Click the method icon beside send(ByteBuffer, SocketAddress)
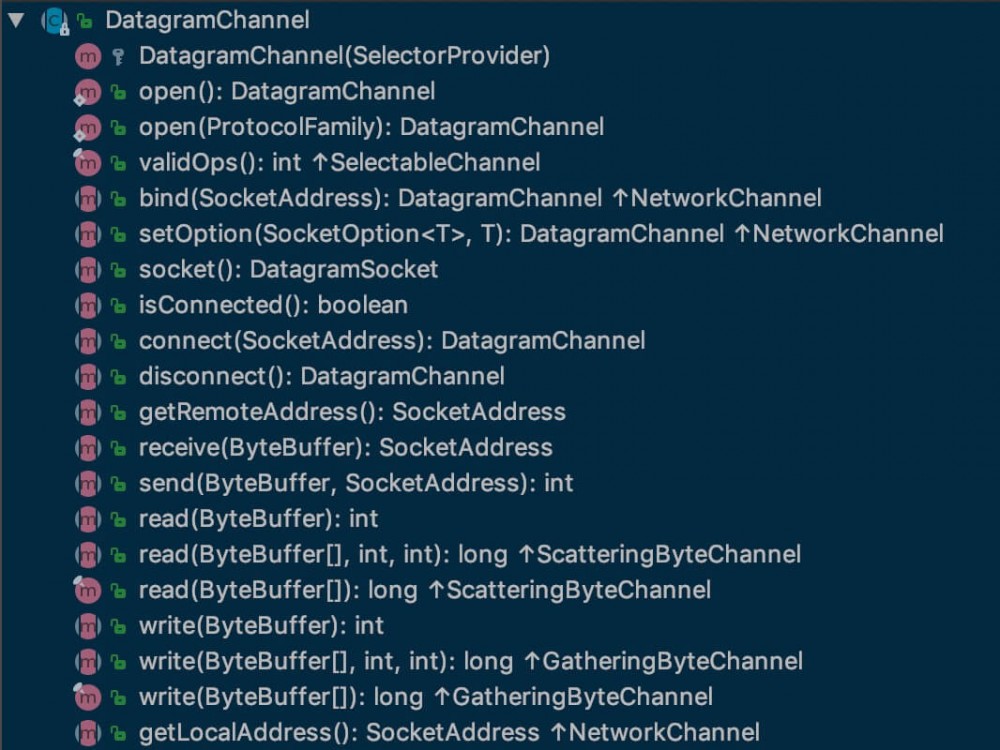 point(87,483)
